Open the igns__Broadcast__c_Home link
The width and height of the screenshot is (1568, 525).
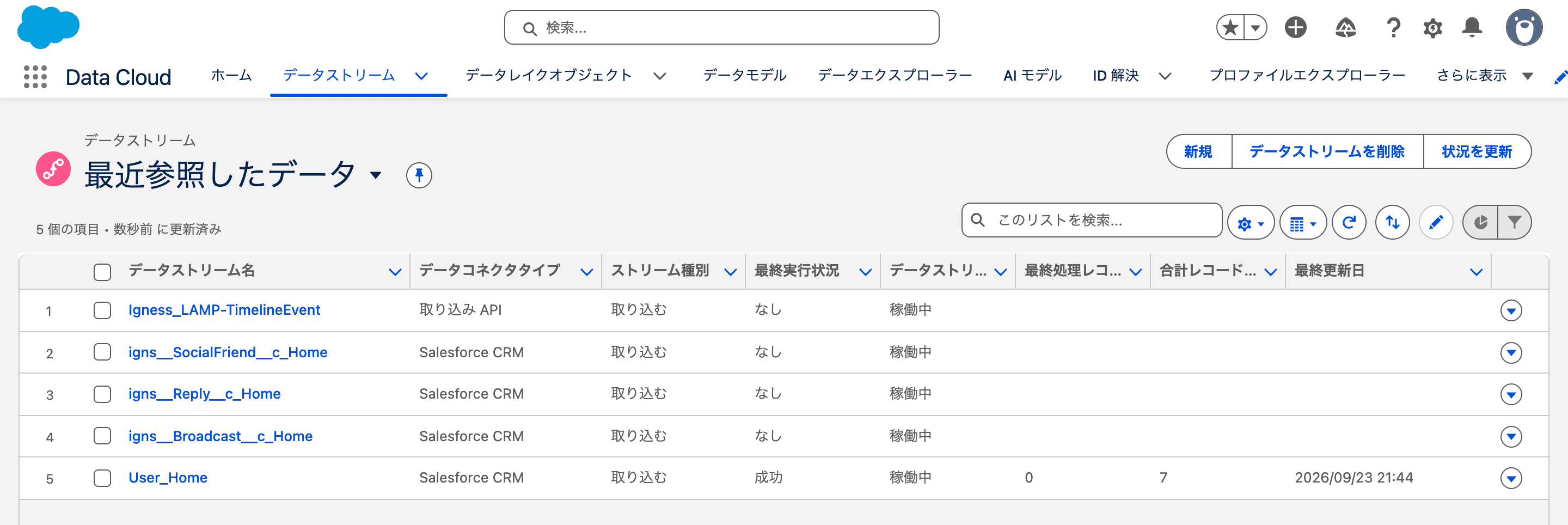220,436
